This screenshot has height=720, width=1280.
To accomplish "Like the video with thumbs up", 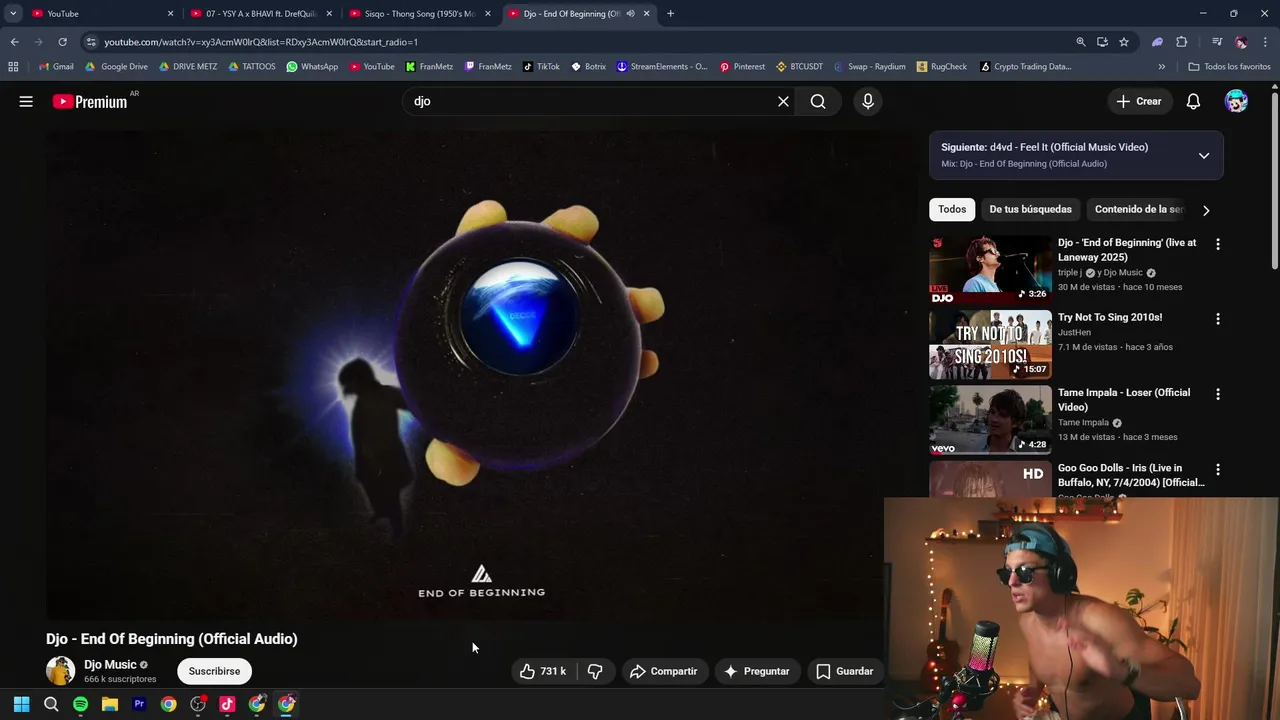I will click(x=543, y=671).
